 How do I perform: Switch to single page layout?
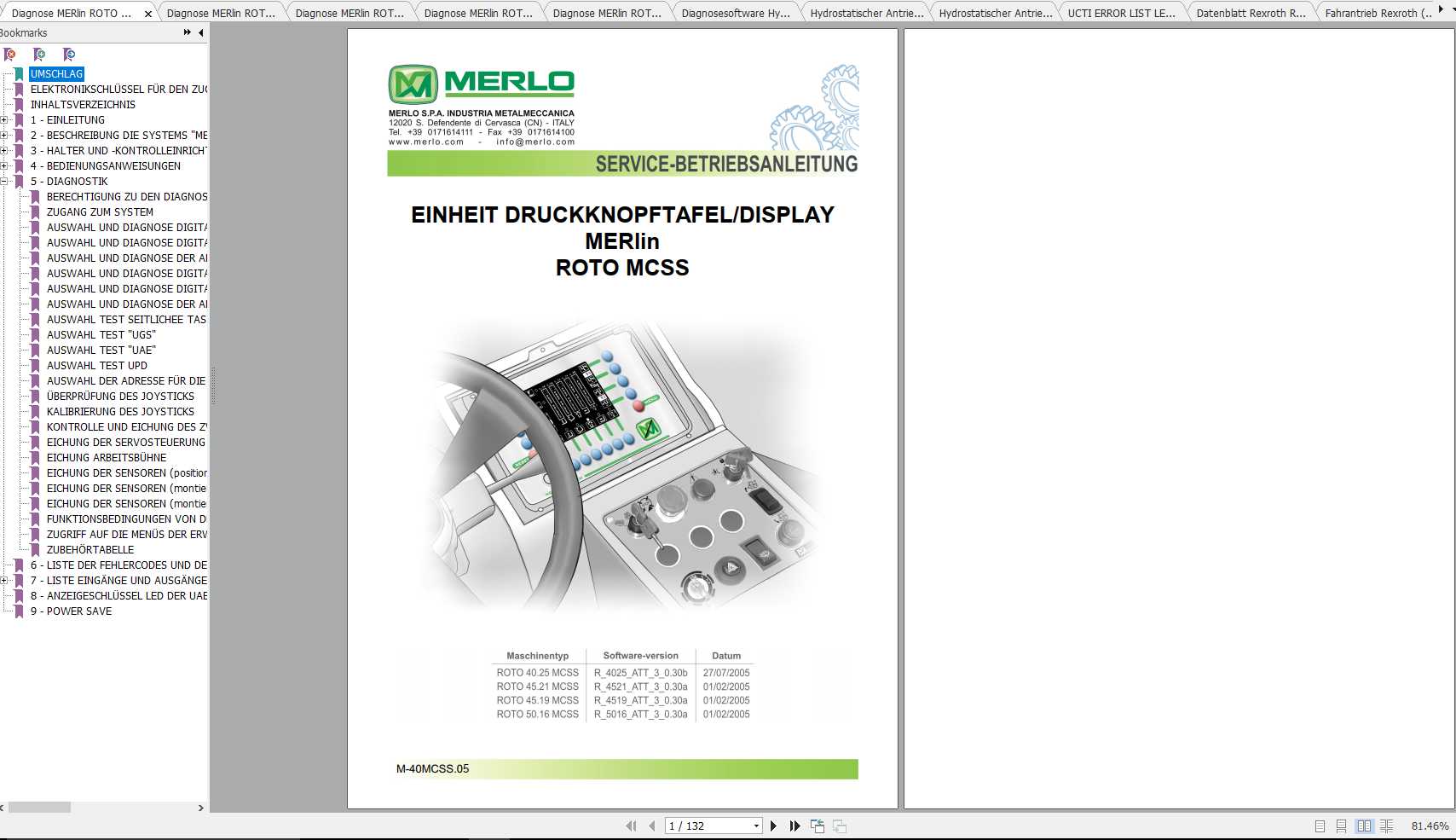click(1319, 826)
